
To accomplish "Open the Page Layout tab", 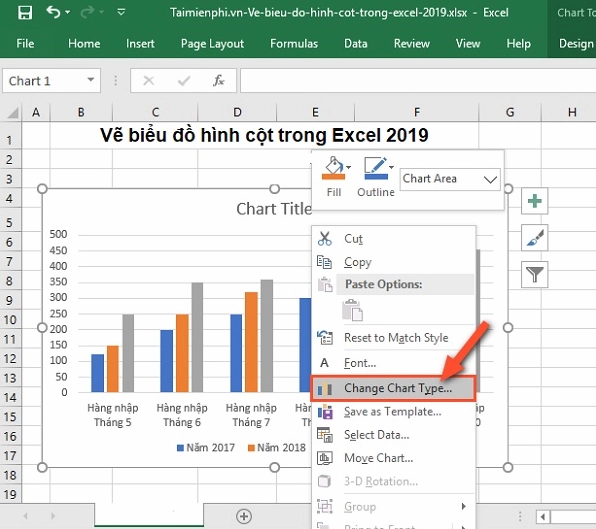I will click(212, 44).
